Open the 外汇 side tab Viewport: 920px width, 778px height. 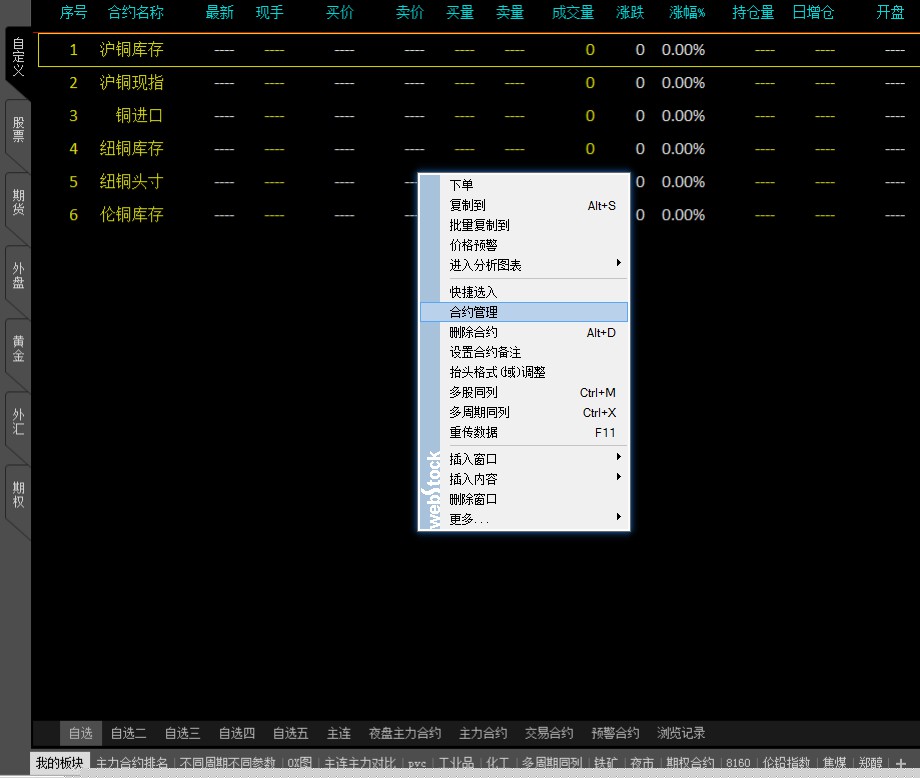[x=17, y=422]
